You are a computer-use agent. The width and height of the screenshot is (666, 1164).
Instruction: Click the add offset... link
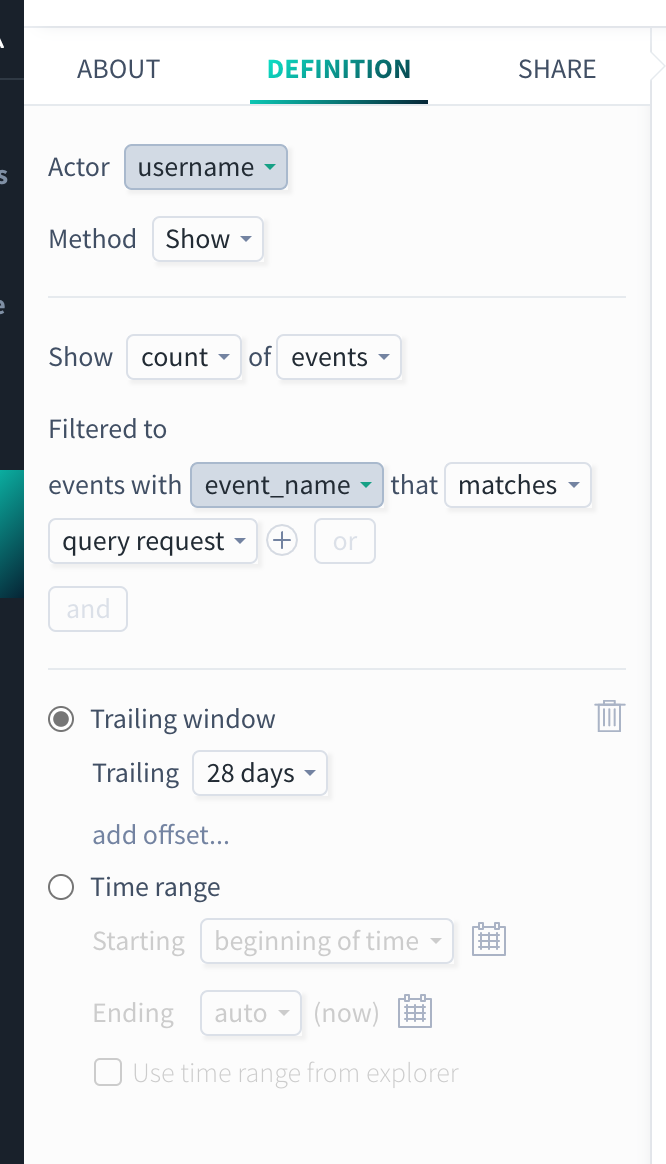coord(161,834)
